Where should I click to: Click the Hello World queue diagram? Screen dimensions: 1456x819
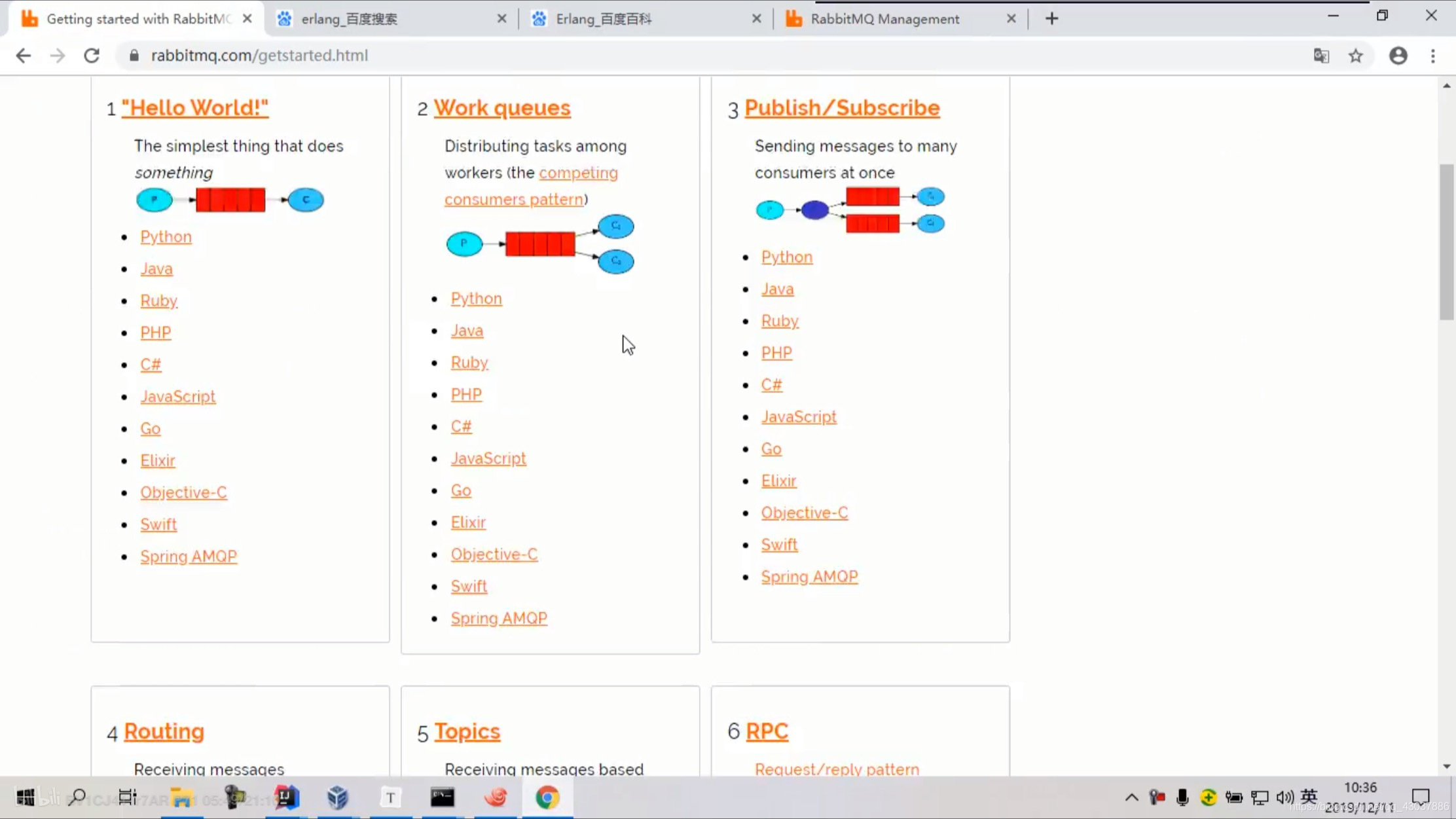pos(230,200)
